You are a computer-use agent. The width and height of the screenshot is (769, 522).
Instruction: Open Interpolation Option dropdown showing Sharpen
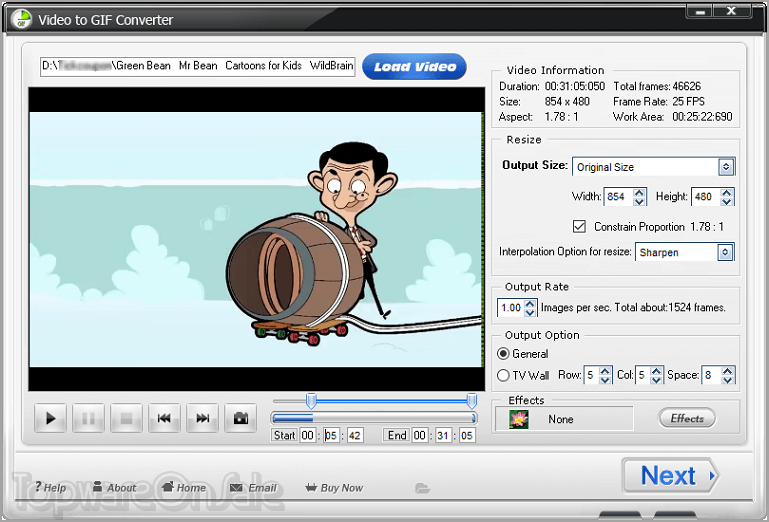(725, 252)
